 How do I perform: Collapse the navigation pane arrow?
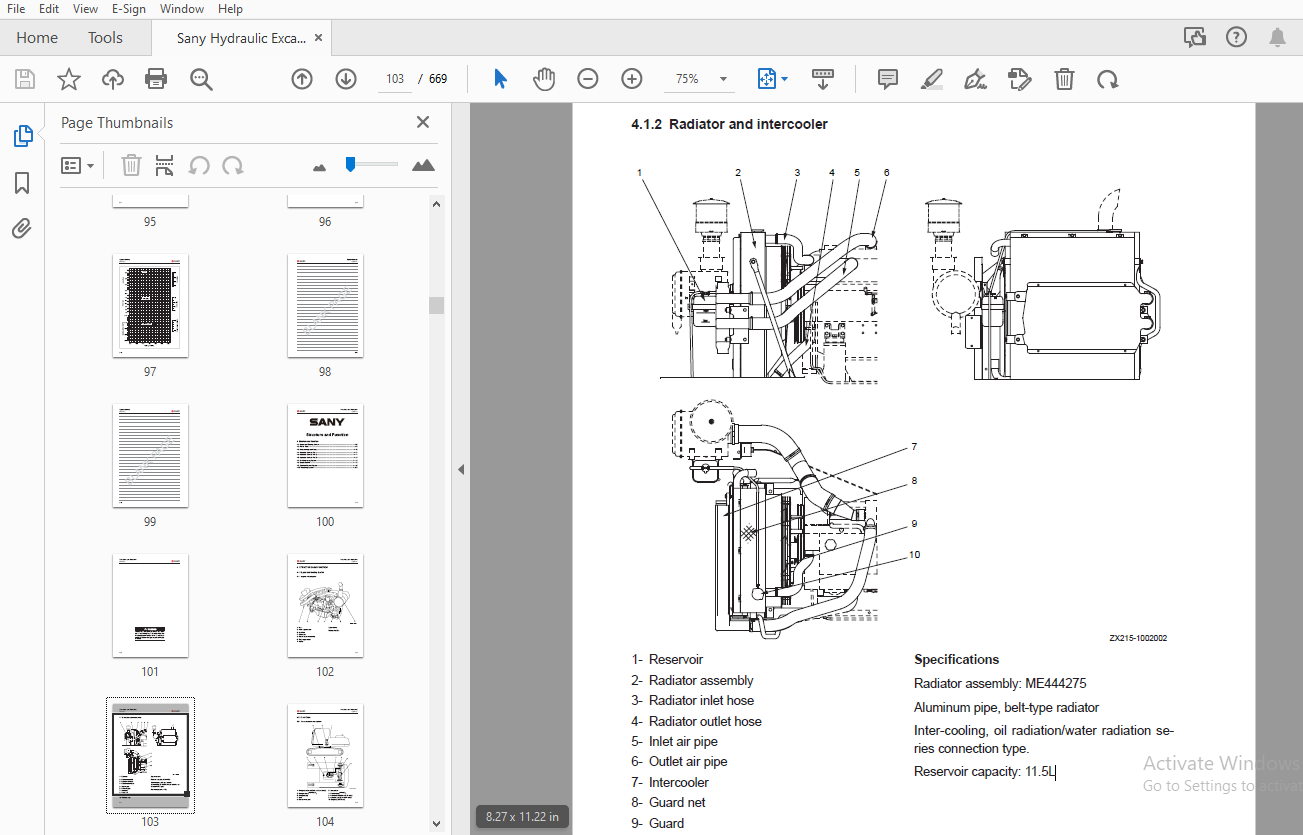(461, 469)
